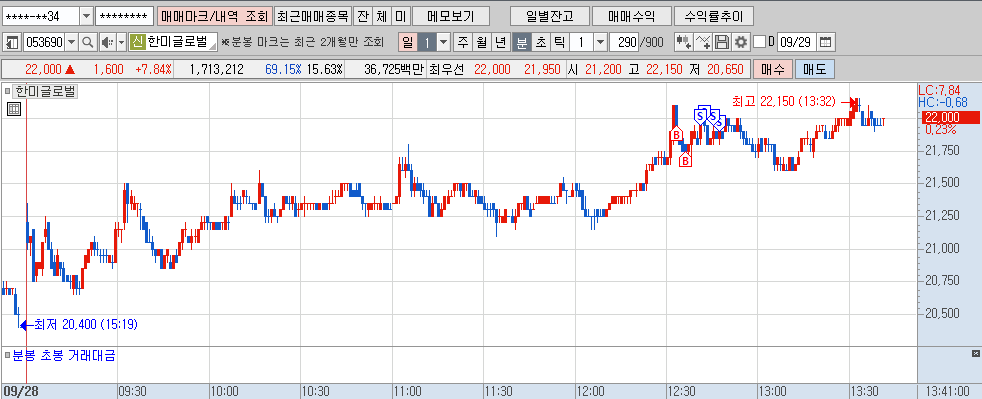Click the lower red B buy marker
982x399 pixels.
(x=686, y=161)
